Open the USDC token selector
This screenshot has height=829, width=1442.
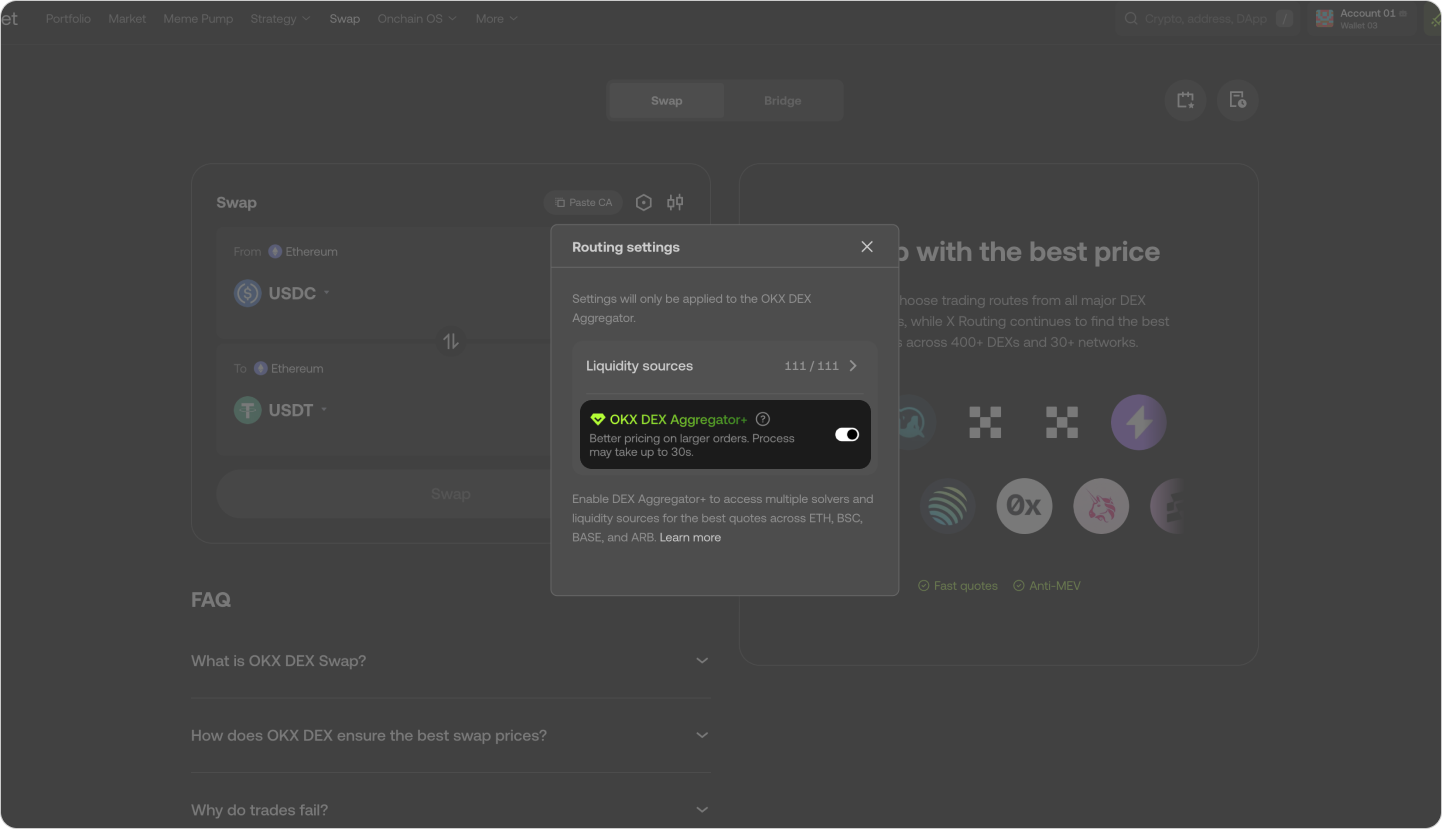pos(283,293)
